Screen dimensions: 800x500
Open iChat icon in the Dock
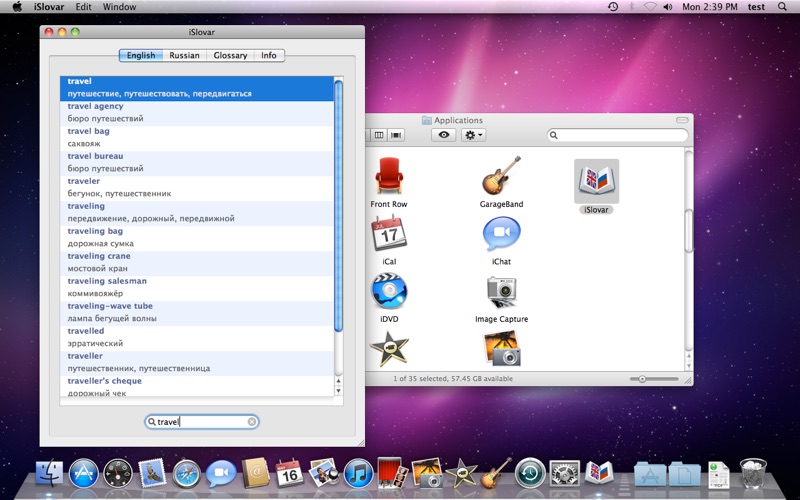tap(221, 473)
